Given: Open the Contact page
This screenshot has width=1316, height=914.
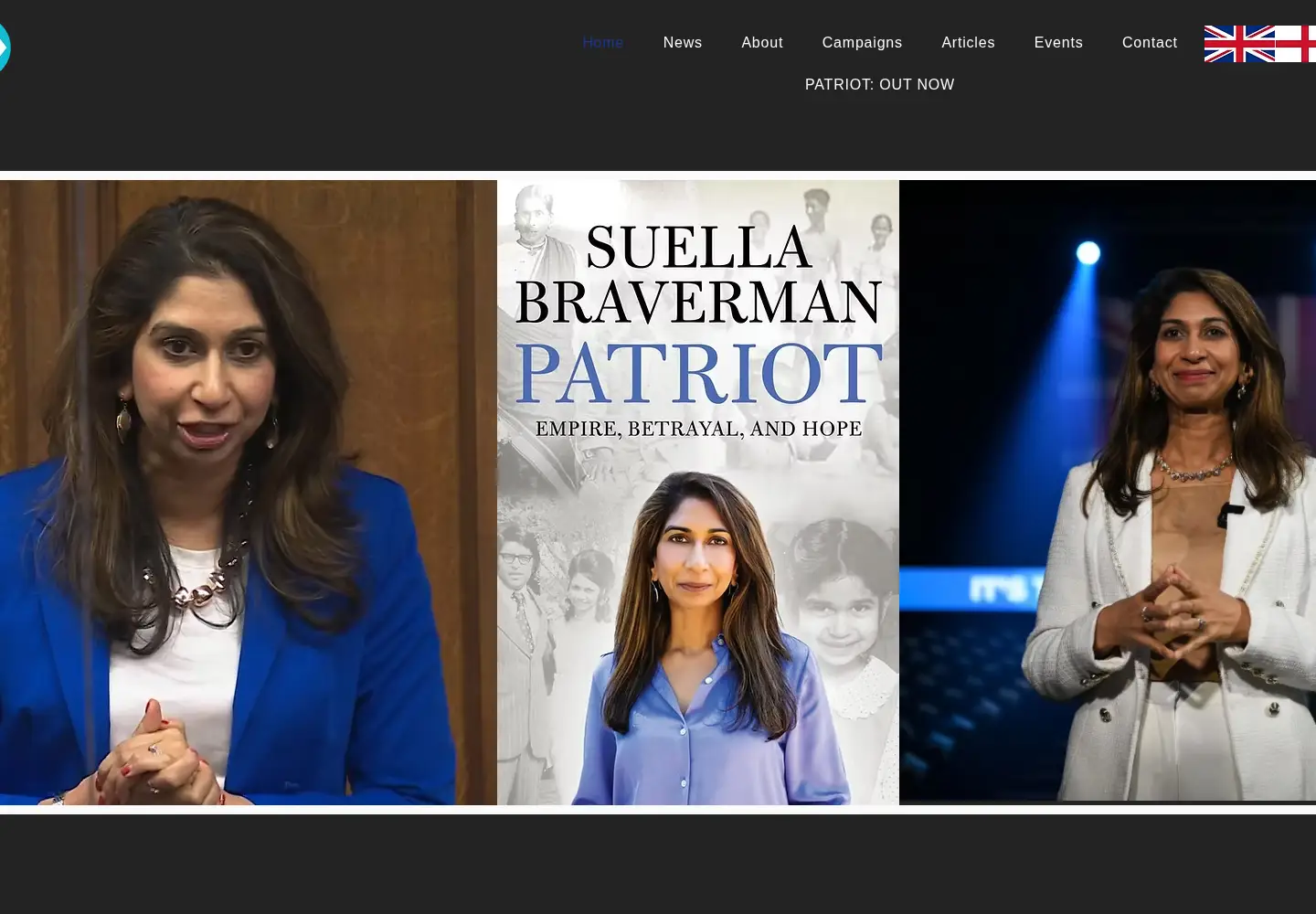Looking at the screenshot, I should tap(1150, 42).
